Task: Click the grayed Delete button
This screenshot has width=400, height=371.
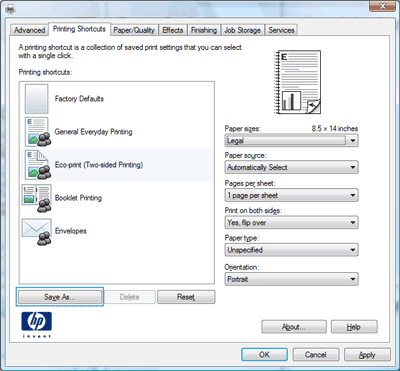Action: coord(130,297)
